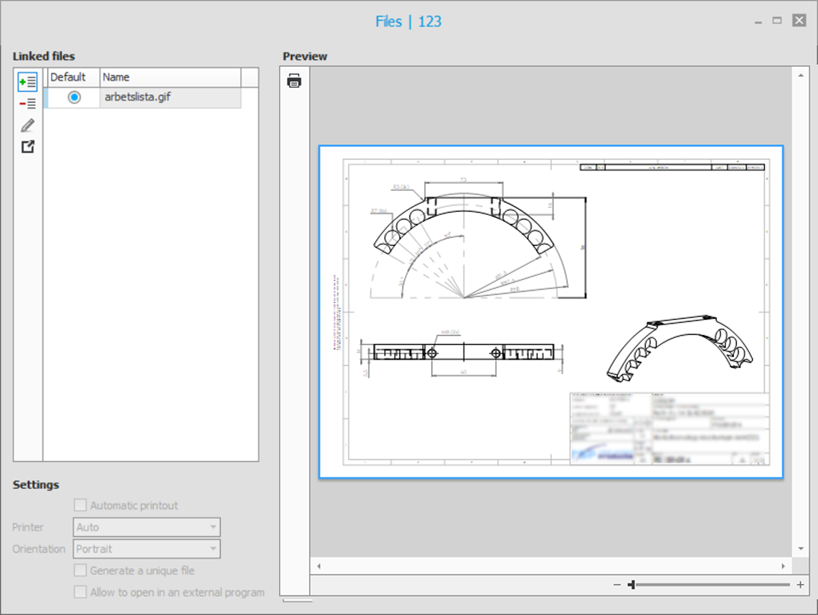This screenshot has height=615, width=818.
Task: Maximize the Files window
Action: pyautogui.click(x=777, y=20)
